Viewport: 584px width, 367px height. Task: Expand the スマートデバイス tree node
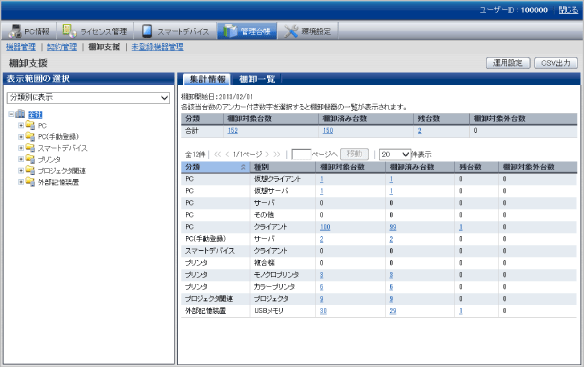point(21,148)
